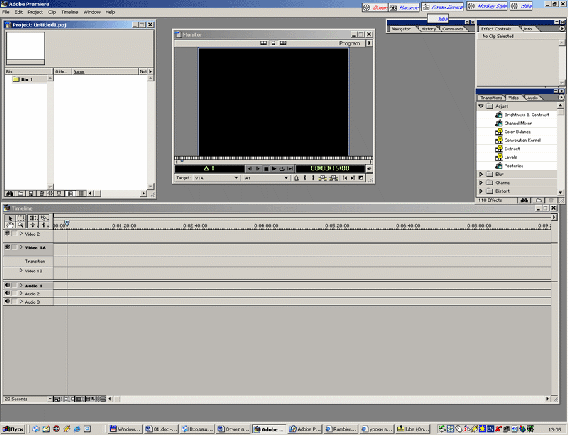The height and width of the screenshot is (436, 569).
Task: Collapse the Adjust effects folder
Action: 481,106
